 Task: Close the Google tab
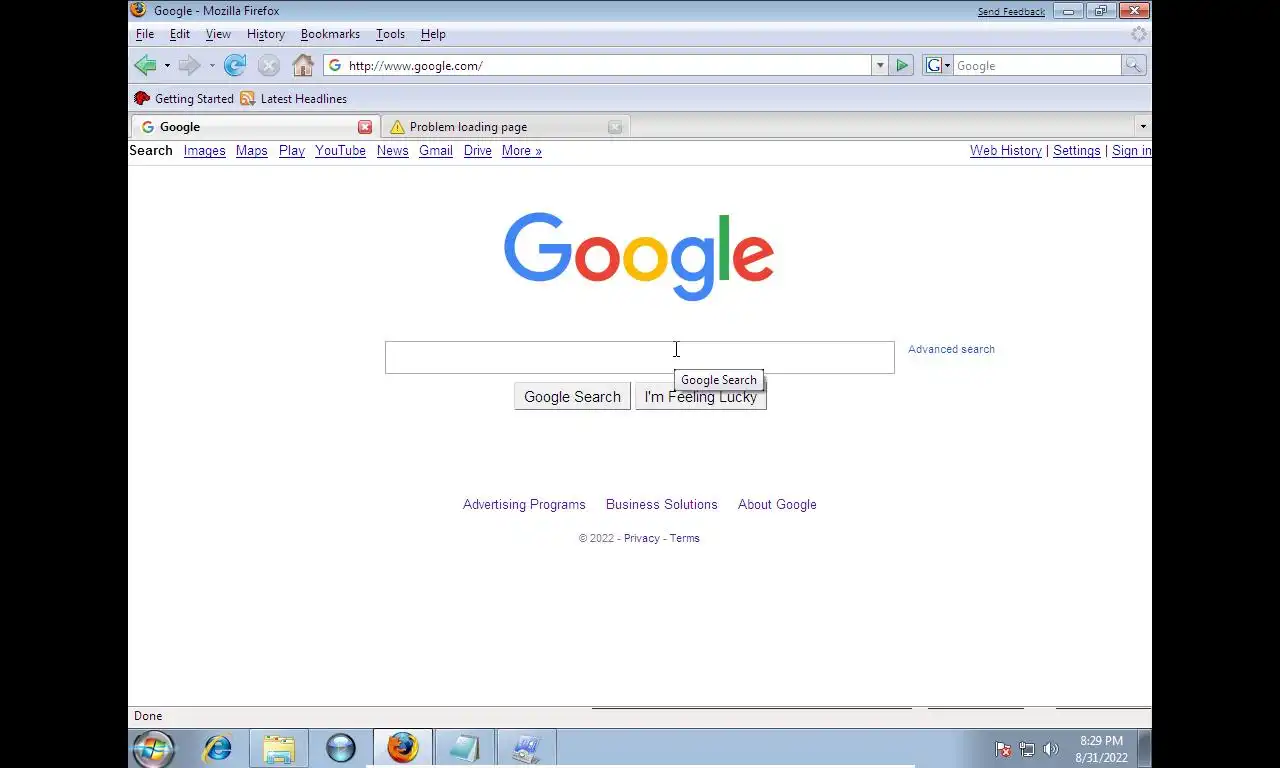(x=365, y=127)
